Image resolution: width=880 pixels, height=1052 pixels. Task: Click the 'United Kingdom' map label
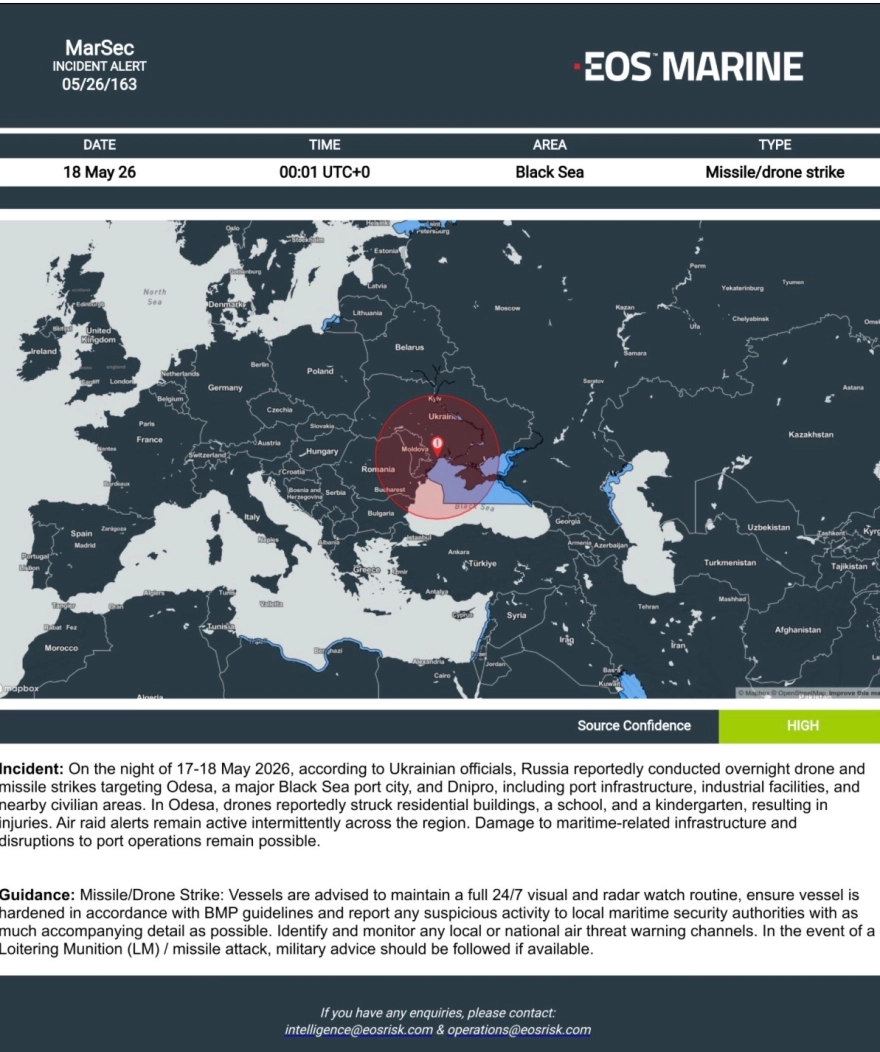(x=99, y=335)
